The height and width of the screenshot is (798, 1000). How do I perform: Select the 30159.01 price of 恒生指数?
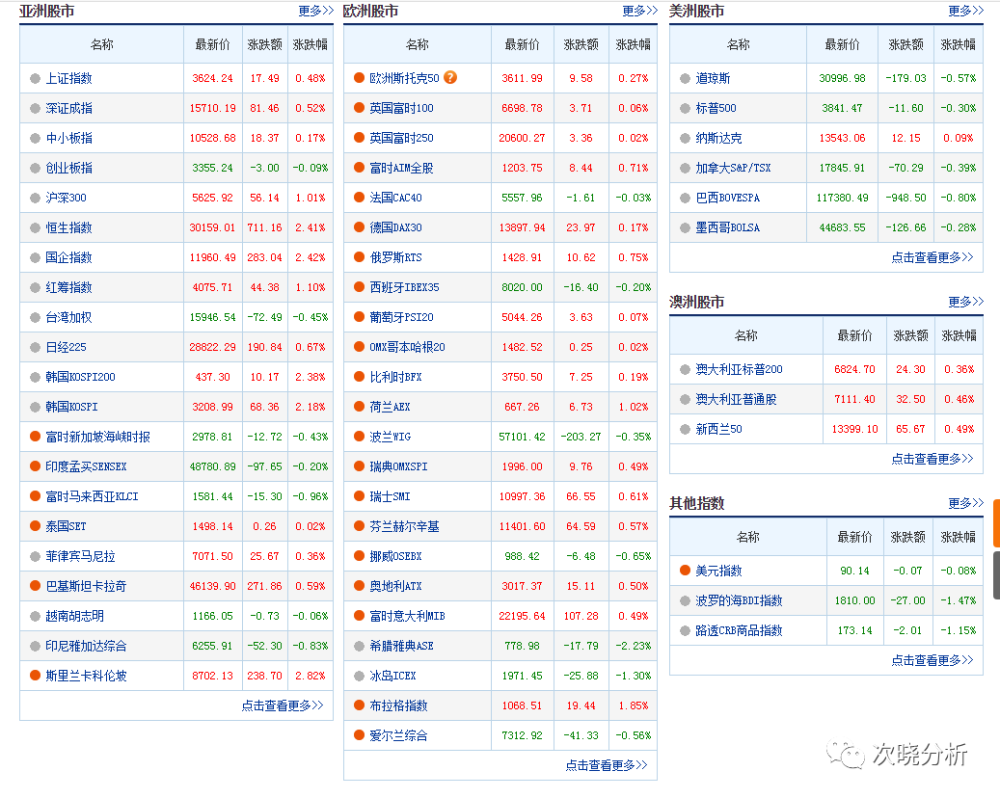[212, 228]
